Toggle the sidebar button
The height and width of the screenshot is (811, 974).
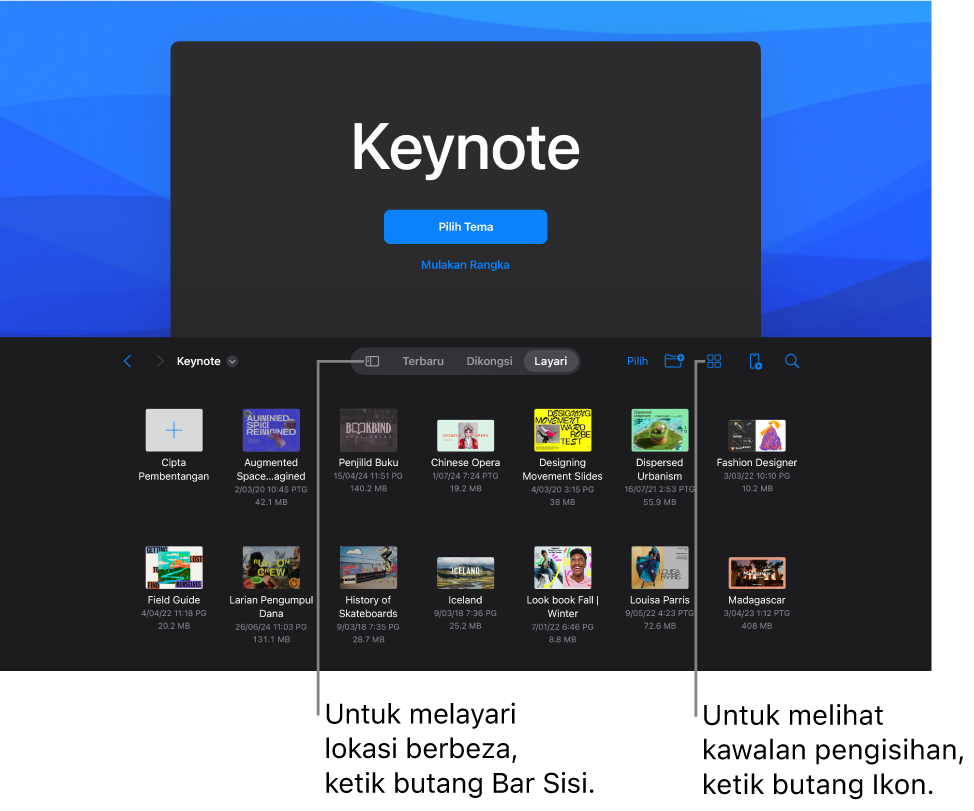372,361
